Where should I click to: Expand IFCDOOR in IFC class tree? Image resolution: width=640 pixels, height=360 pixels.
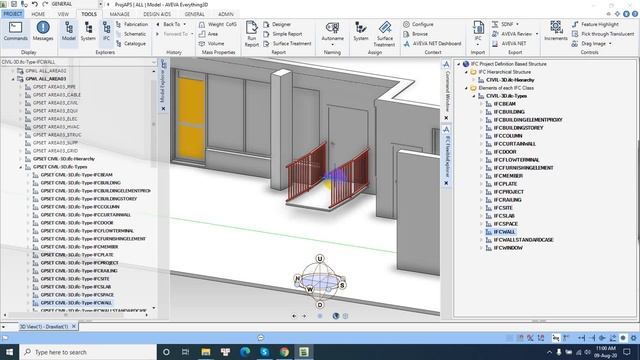(x=482, y=152)
